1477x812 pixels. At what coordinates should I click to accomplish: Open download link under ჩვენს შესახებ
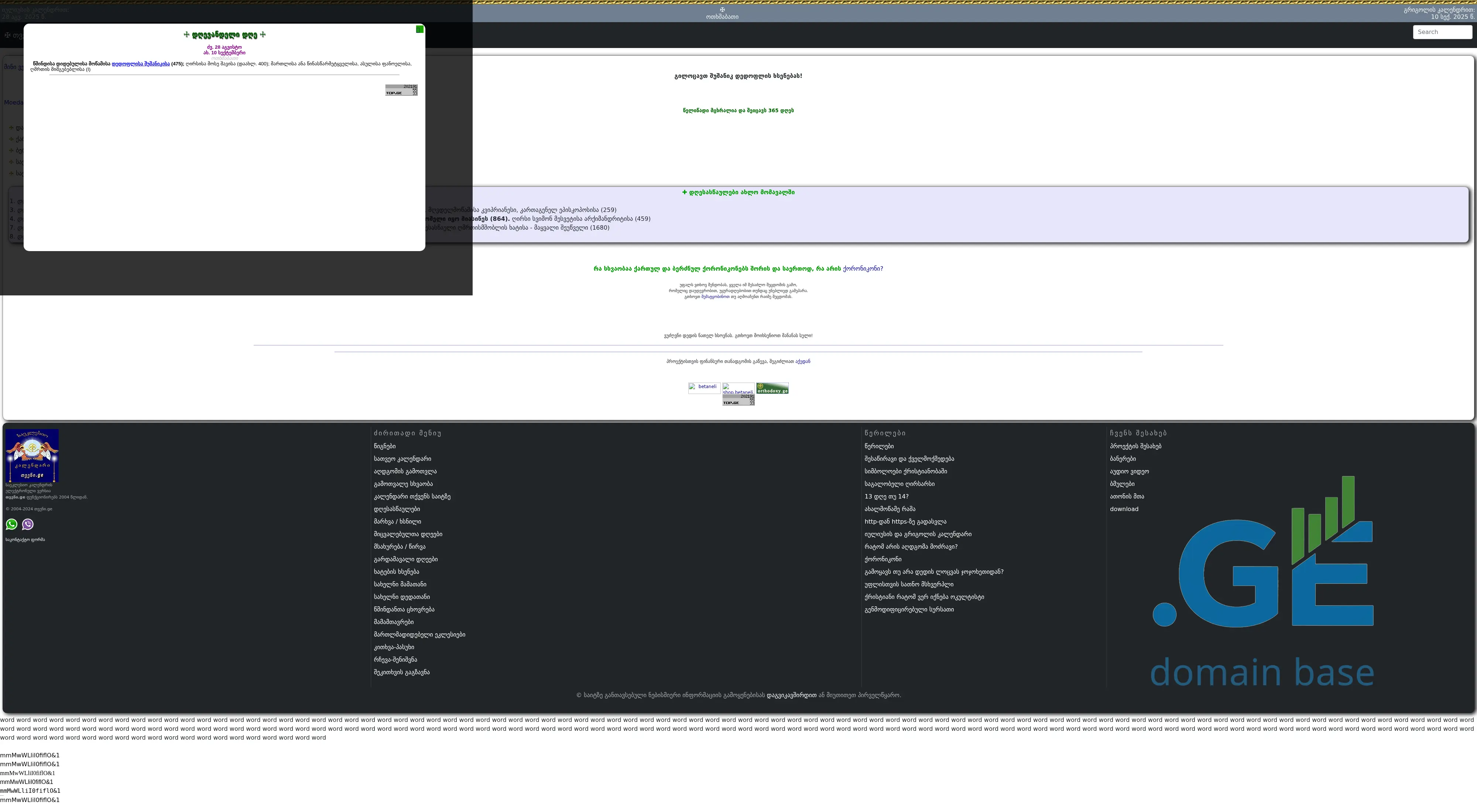(1124, 509)
